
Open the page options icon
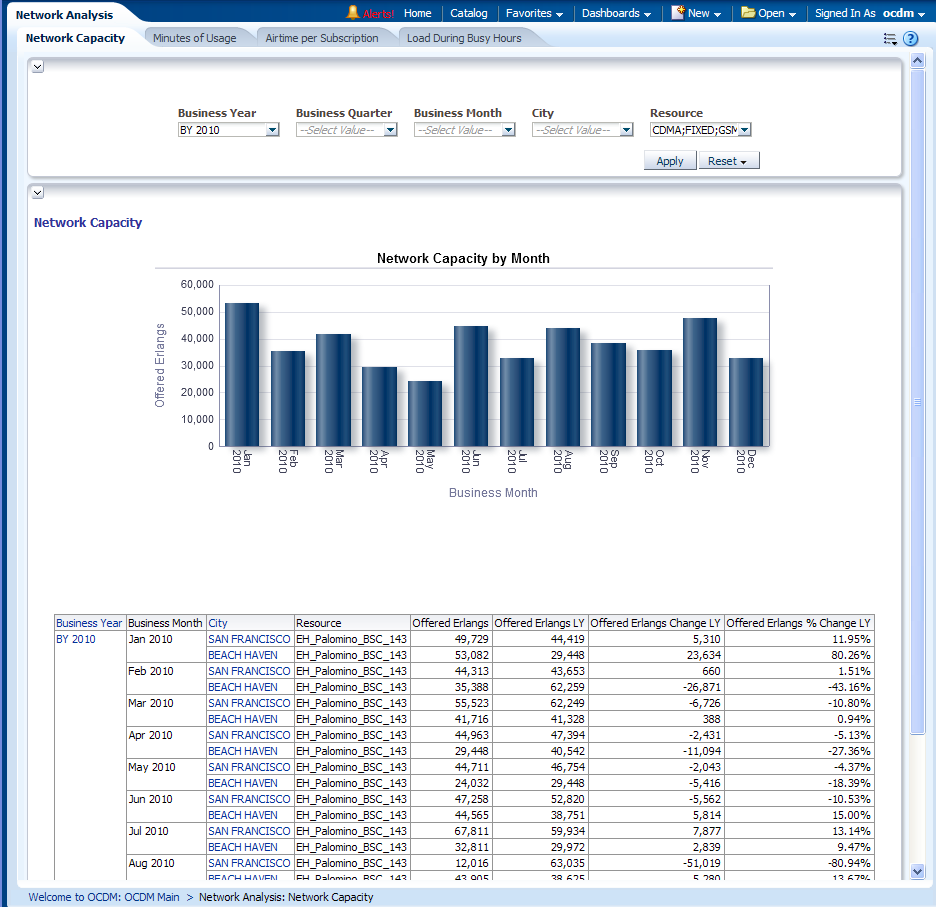(x=890, y=39)
